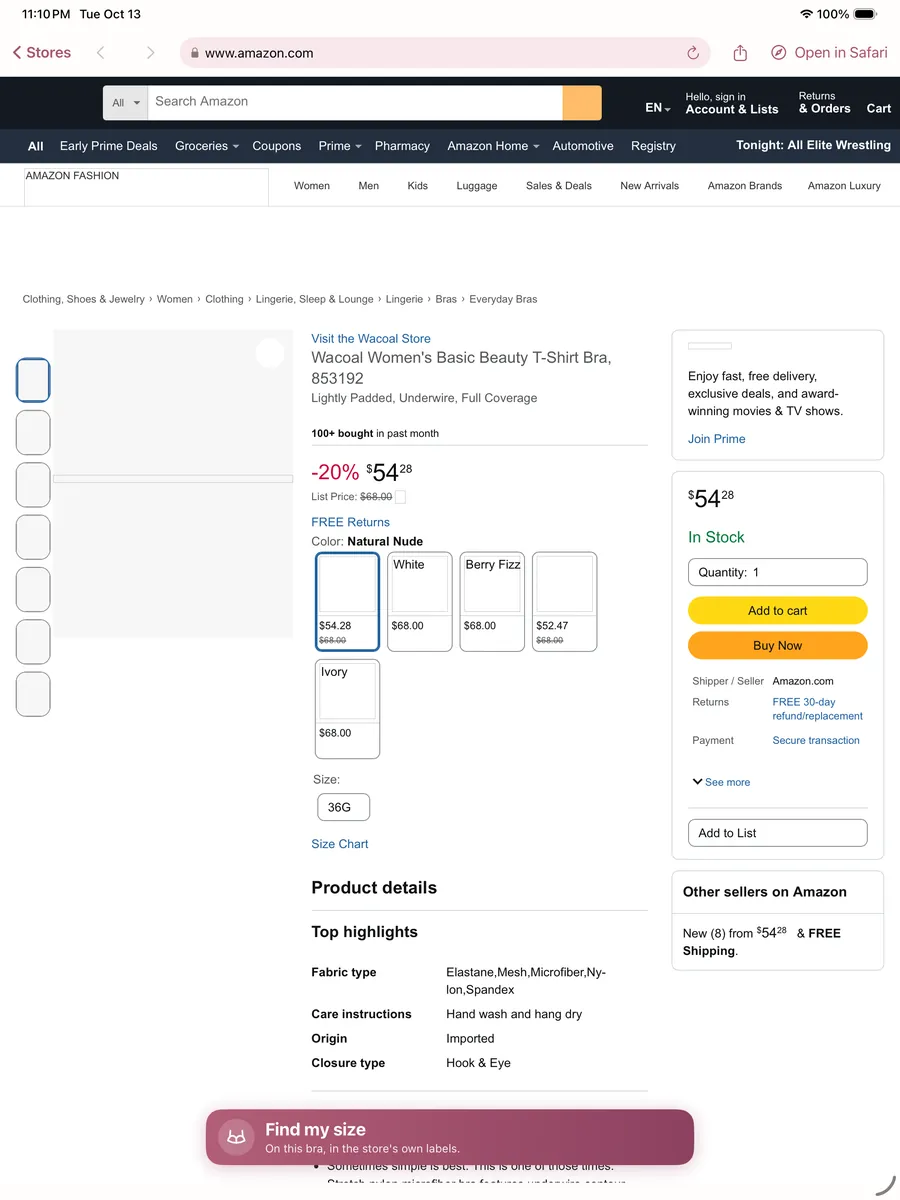Tap the Find my size banner

point(450,1137)
